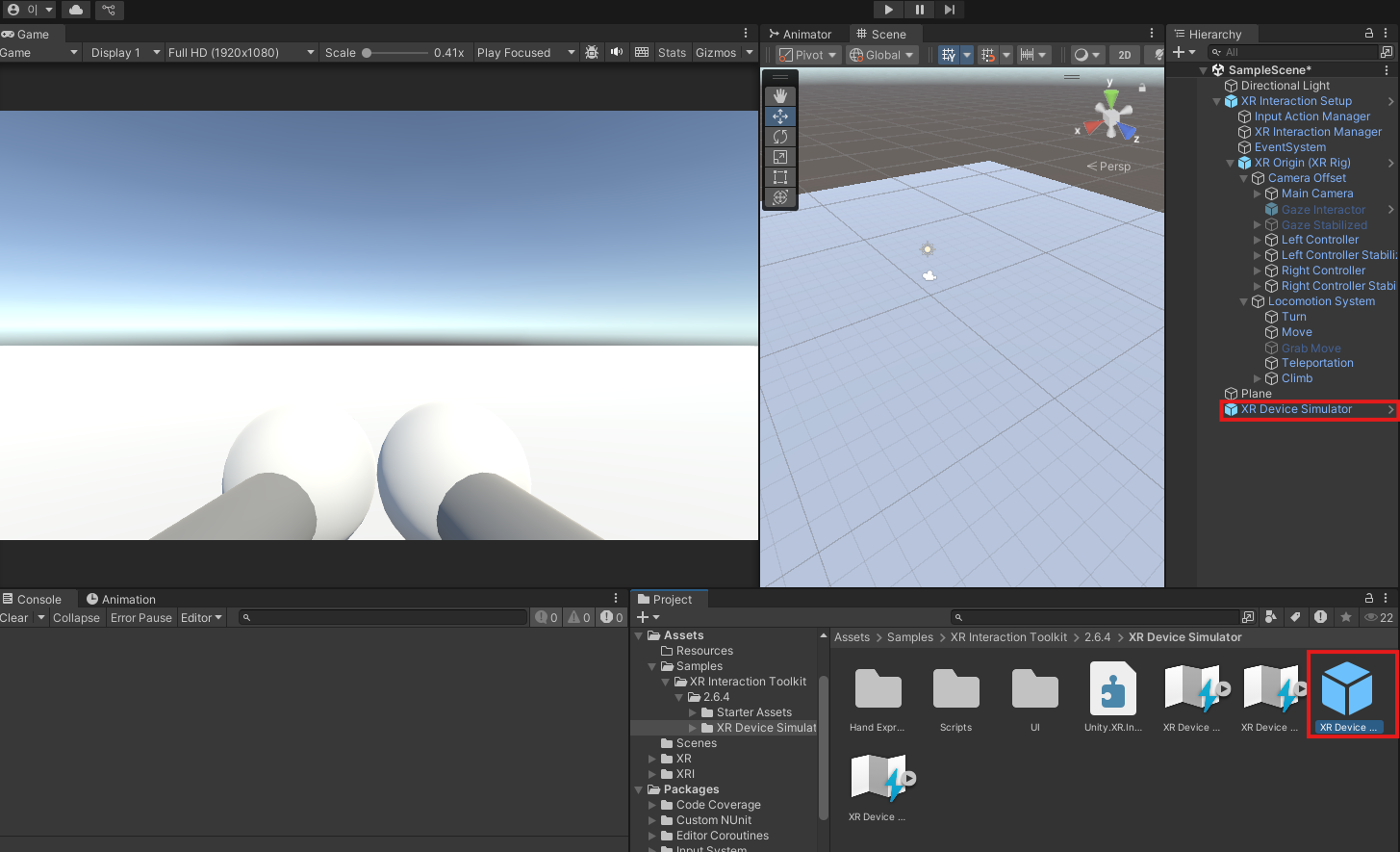Open the draw mode shading dropdown
Viewport: 1400px width, 852px height.
pyautogui.click(x=1086, y=55)
